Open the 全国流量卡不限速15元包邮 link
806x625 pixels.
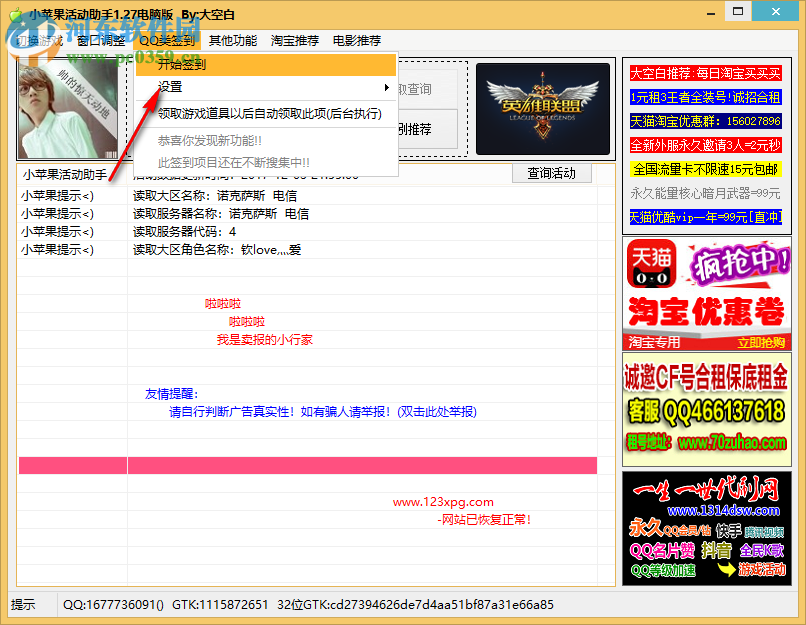[705, 169]
